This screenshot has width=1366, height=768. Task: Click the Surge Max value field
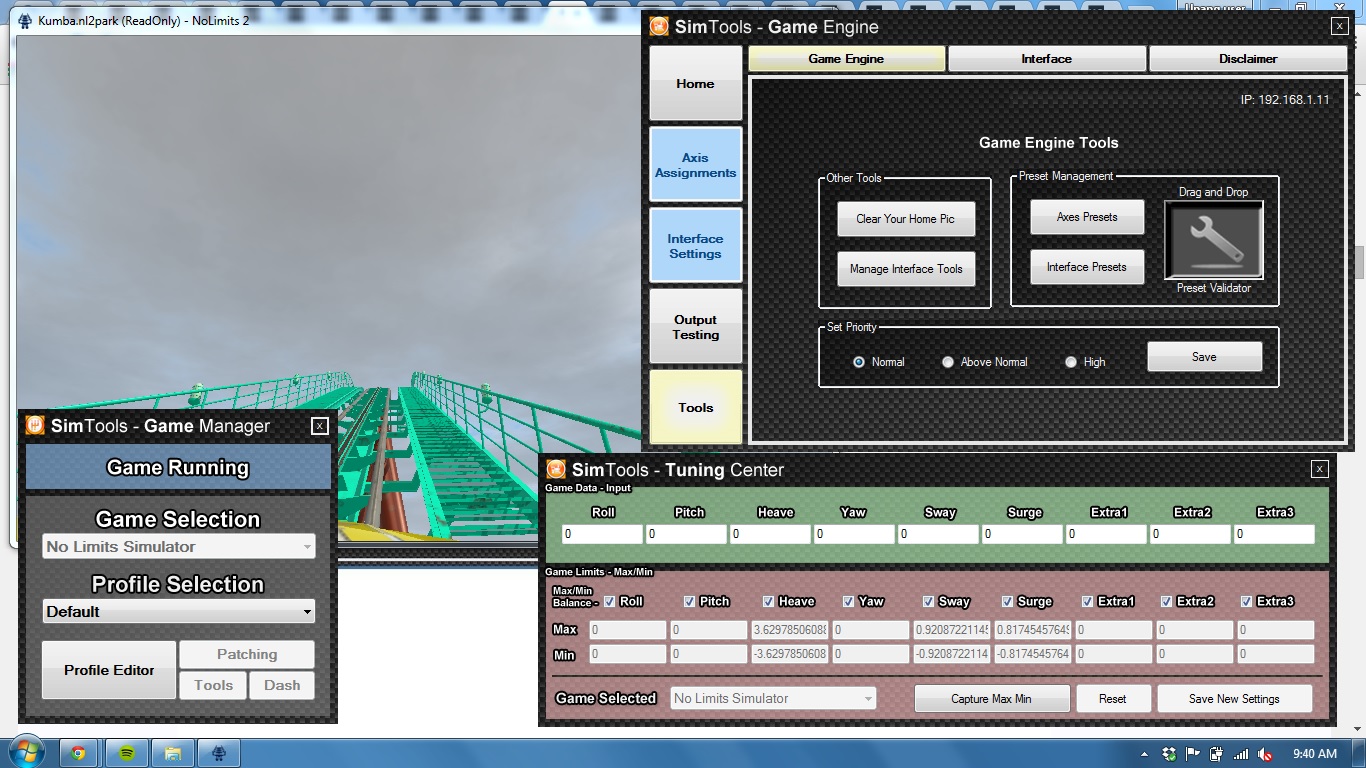tap(1033, 630)
